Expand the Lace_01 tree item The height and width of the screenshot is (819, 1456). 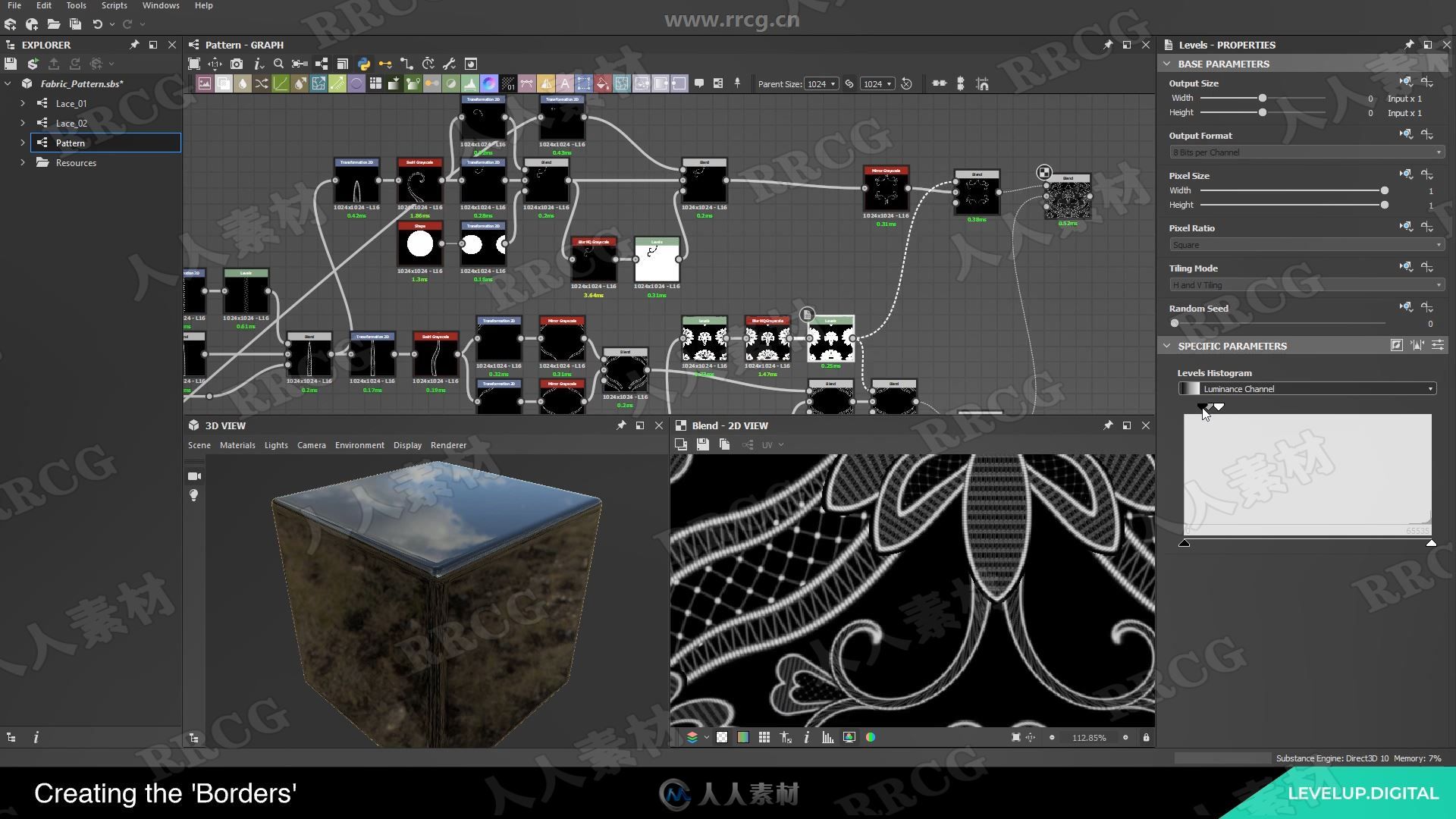(23, 103)
